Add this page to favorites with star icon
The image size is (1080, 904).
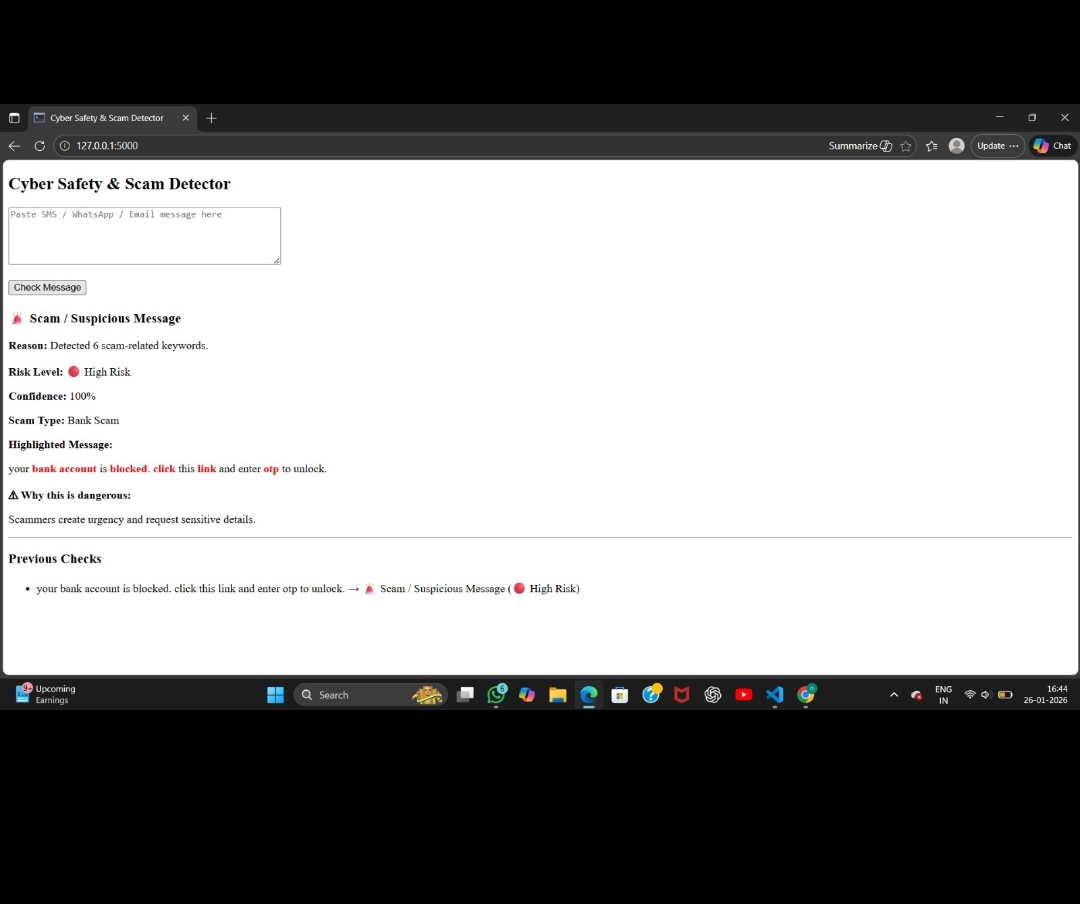pyautogui.click(x=906, y=145)
